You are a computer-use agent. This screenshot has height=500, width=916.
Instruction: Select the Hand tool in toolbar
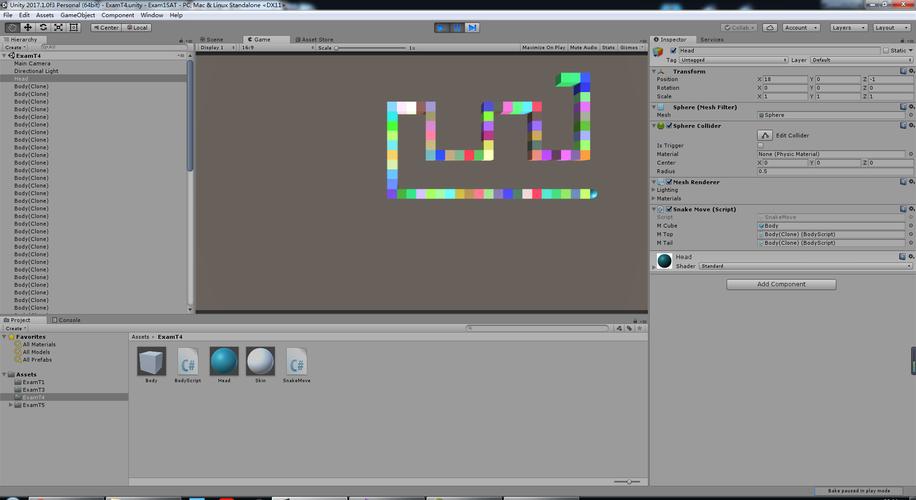pos(12,27)
